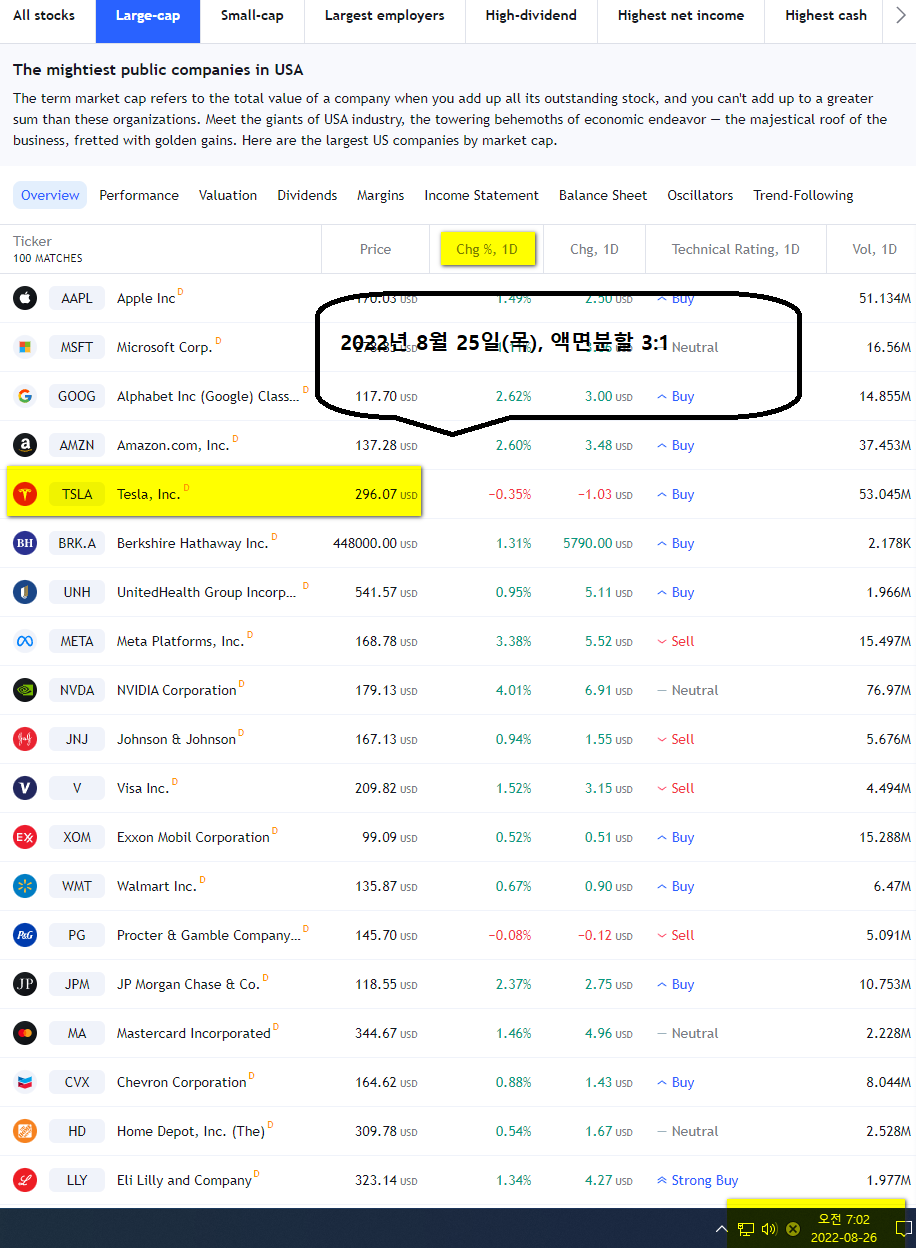Switch to the Balance Sheet column set
The height and width of the screenshot is (1248, 916).
pyautogui.click(x=603, y=195)
